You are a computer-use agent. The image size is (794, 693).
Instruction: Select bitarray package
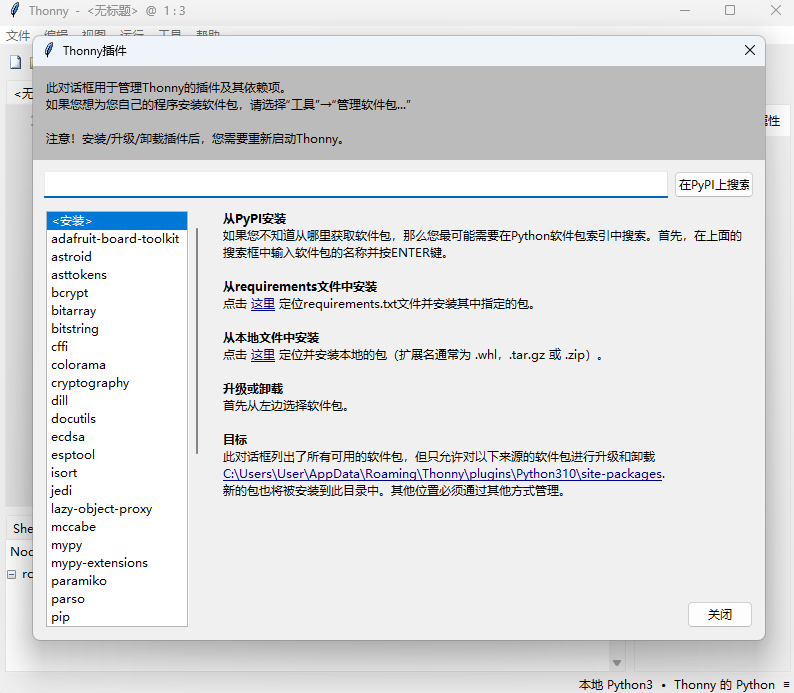(x=116, y=311)
